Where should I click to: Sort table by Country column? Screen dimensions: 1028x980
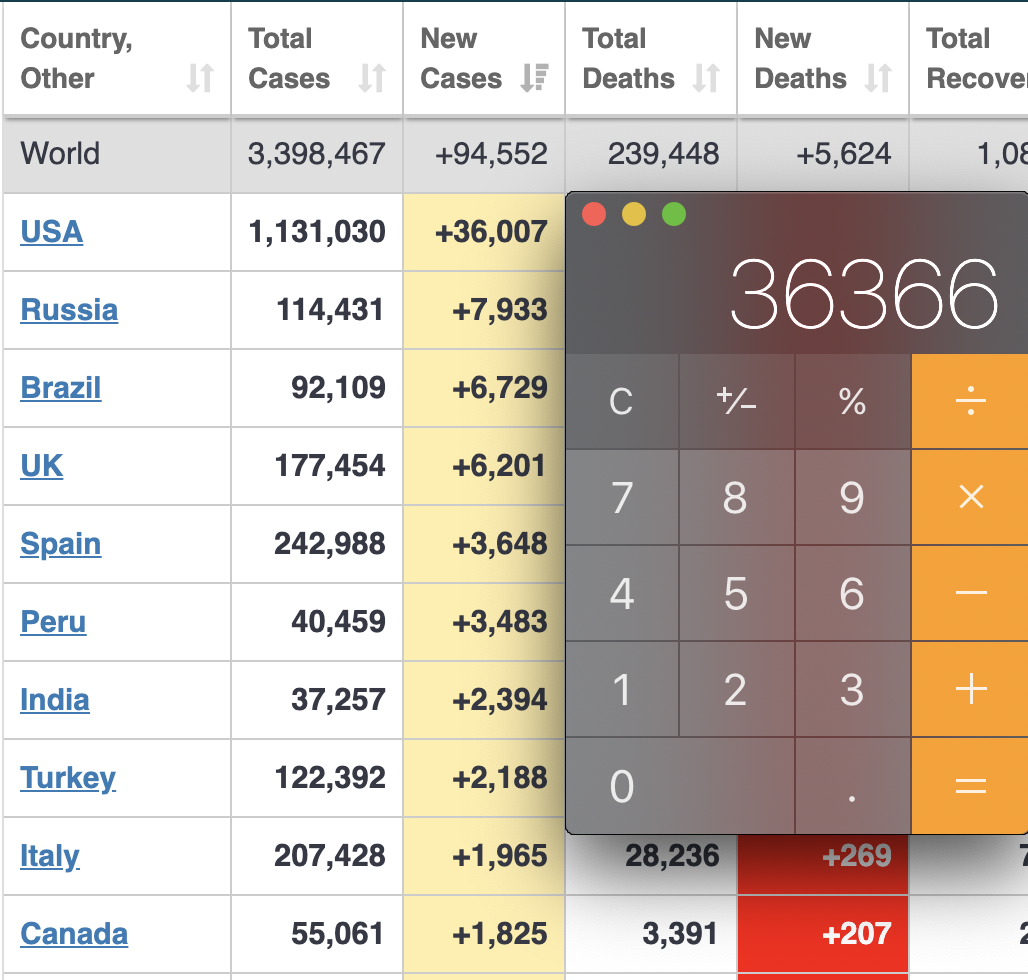tap(200, 78)
